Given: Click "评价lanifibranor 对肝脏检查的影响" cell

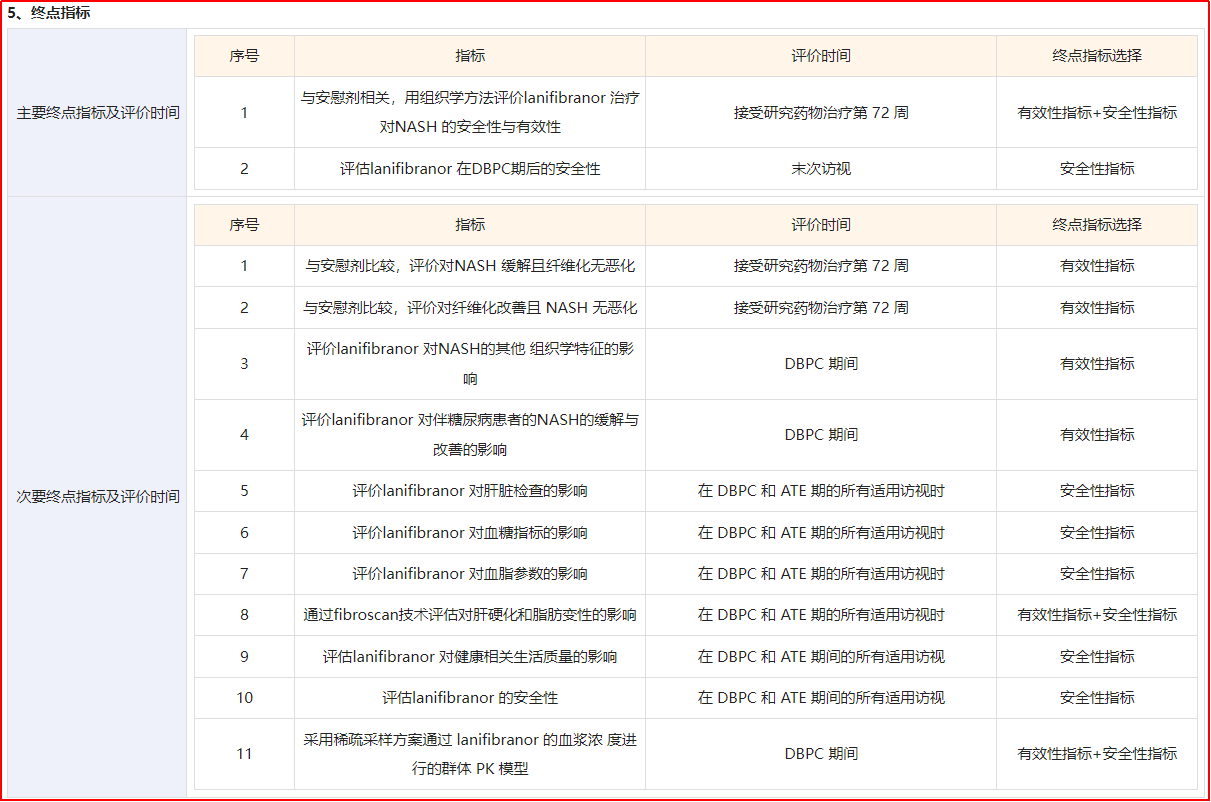Looking at the screenshot, I should point(470,491).
